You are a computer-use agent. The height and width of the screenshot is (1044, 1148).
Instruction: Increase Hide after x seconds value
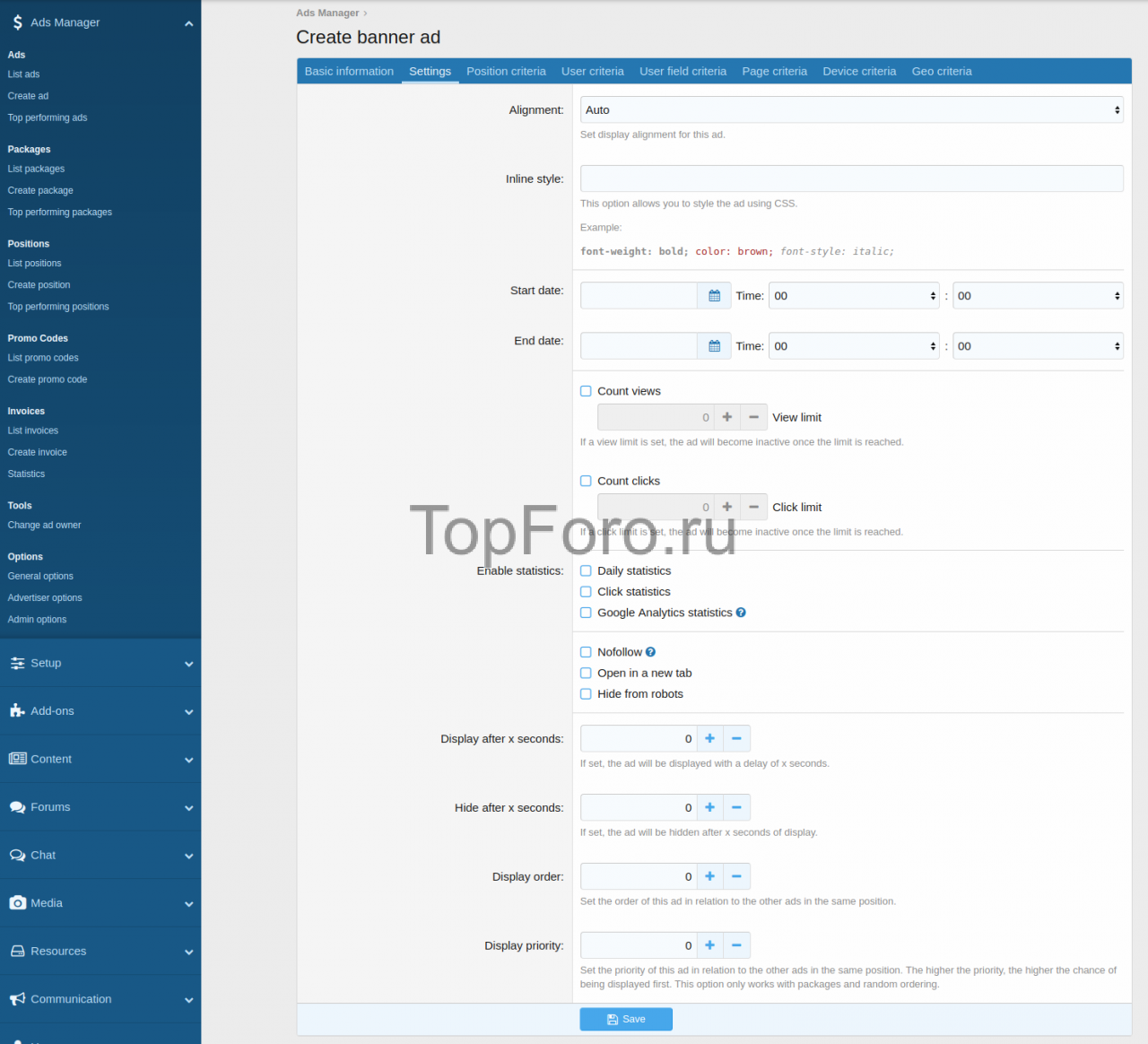(x=709, y=808)
